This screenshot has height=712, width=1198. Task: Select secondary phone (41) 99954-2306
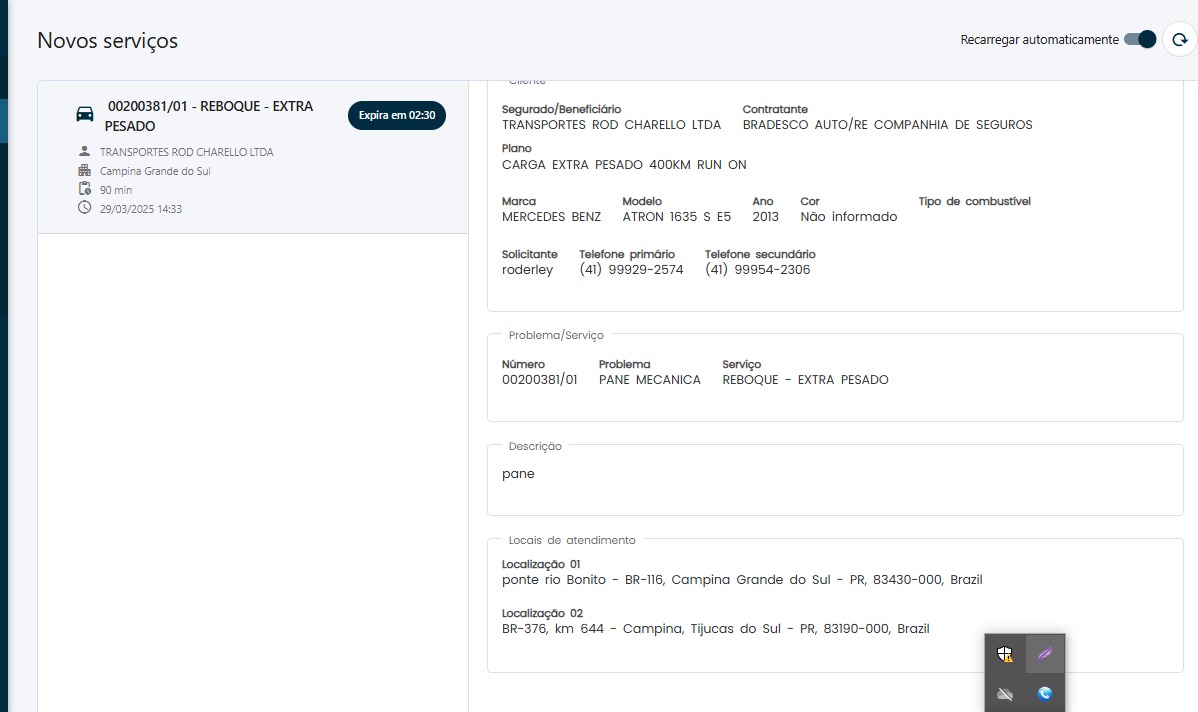757,270
